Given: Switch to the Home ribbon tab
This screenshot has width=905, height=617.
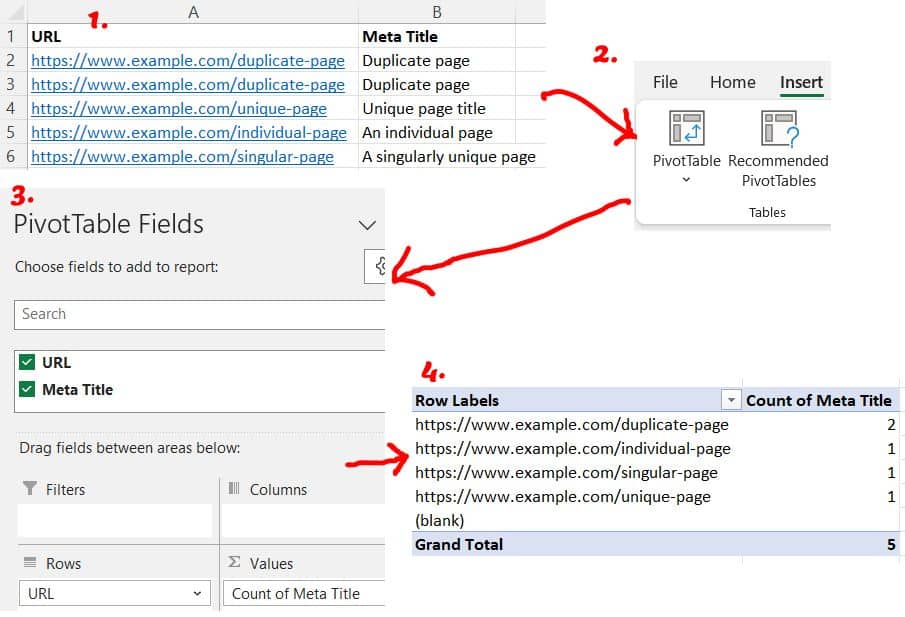Looking at the screenshot, I should click(x=732, y=83).
